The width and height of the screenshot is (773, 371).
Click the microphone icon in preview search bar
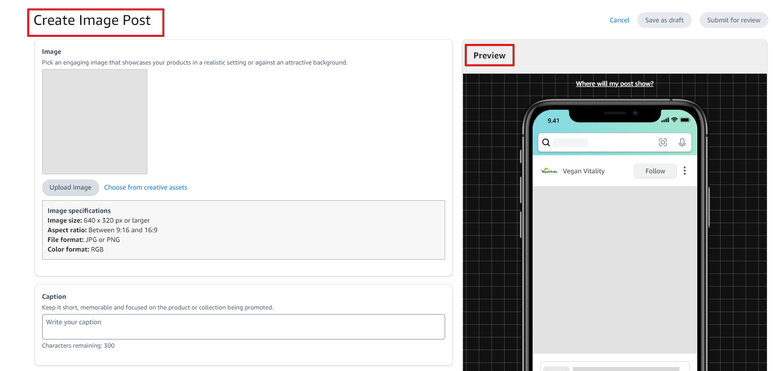click(682, 142)
